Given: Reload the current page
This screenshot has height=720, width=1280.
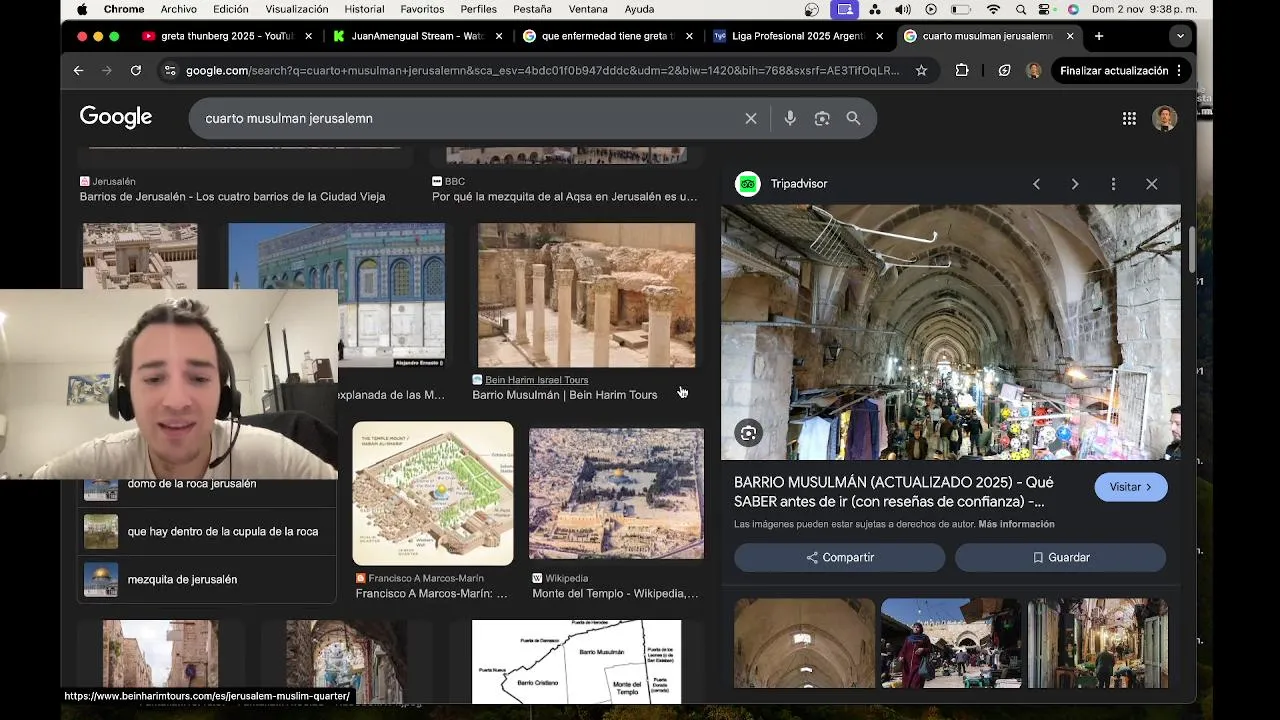Looking at the screenshot, I should click(x=136, y=71).
